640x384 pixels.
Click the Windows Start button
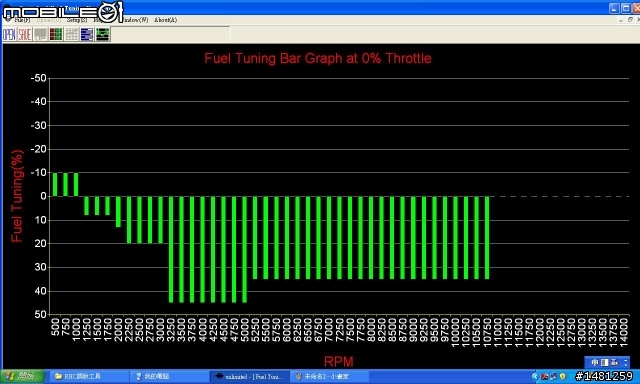pos(22,376)
